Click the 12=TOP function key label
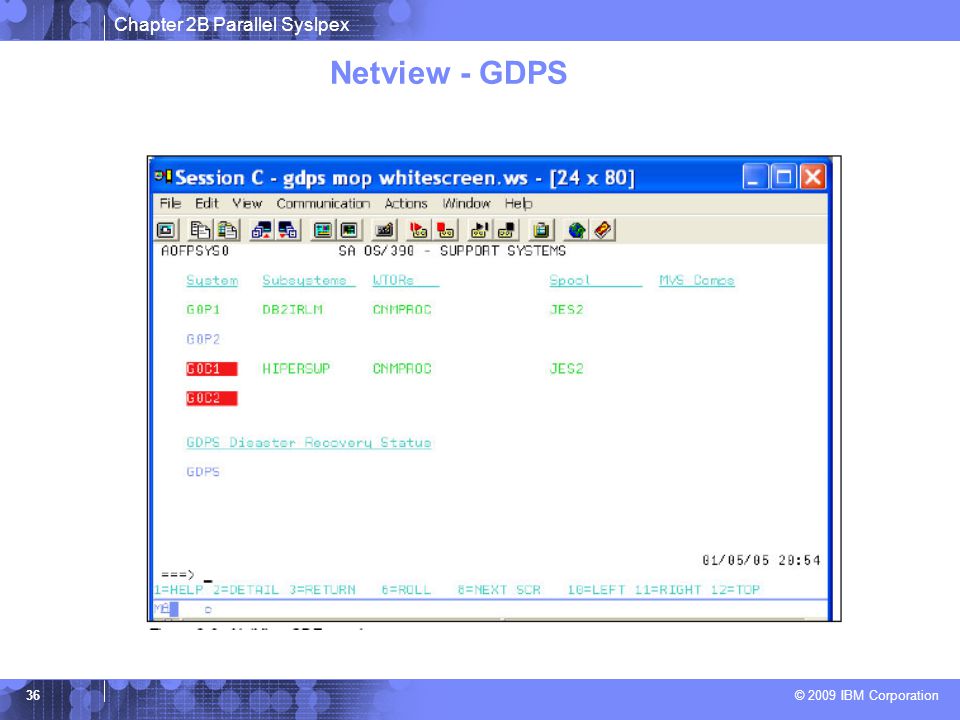The image size is (960, 720). point(735,590)
